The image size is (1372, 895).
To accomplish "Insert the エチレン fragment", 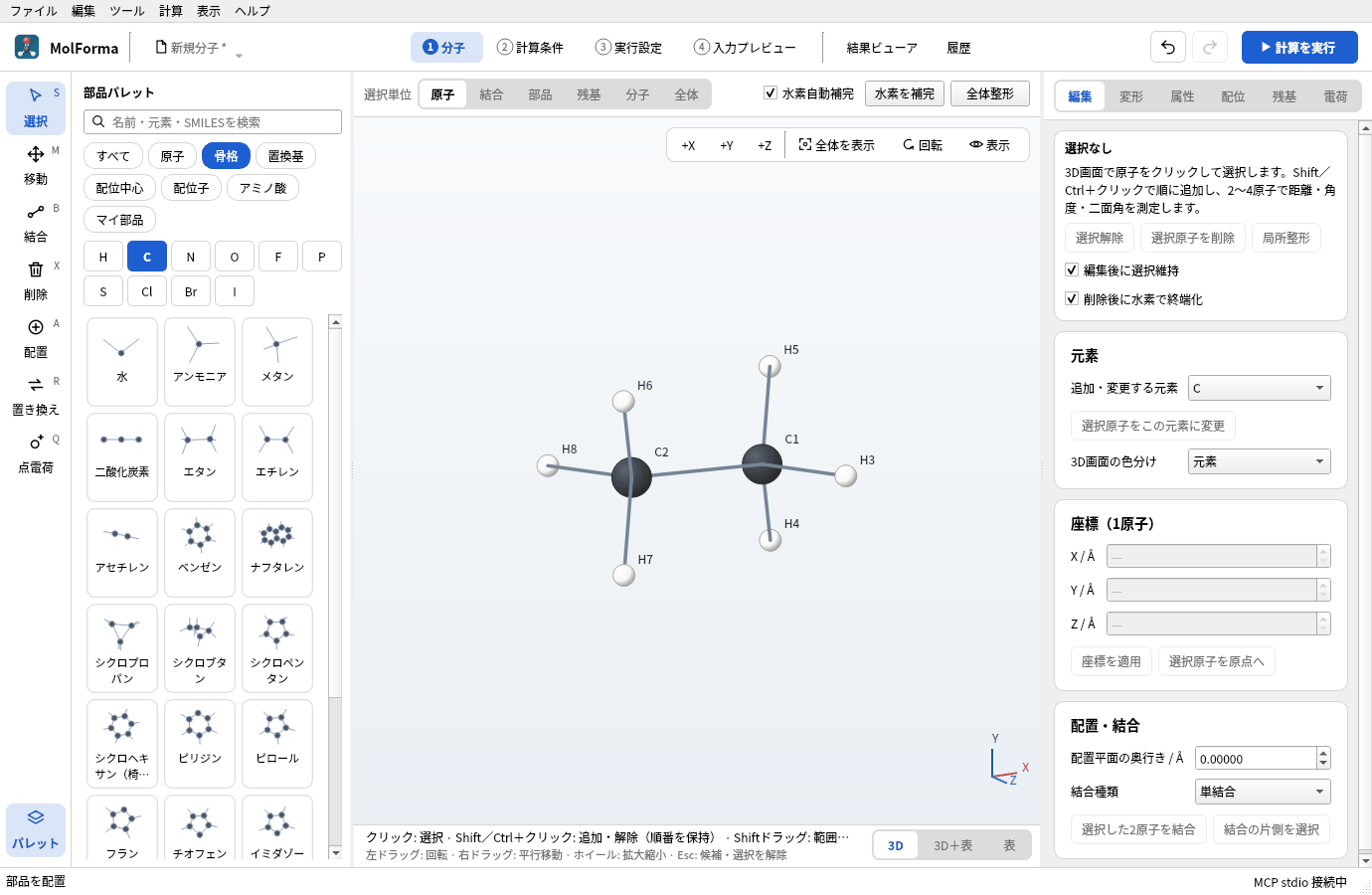I will click(277, 456).
